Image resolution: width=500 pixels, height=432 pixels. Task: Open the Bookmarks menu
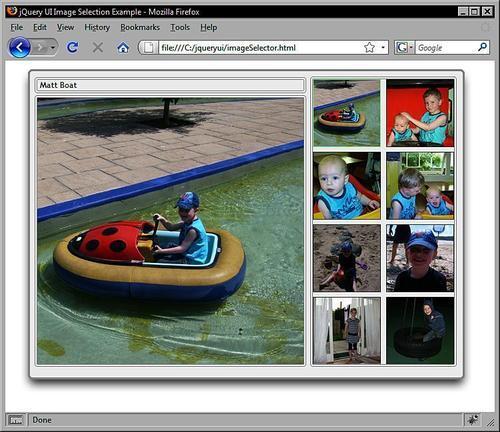click(140, 27)
